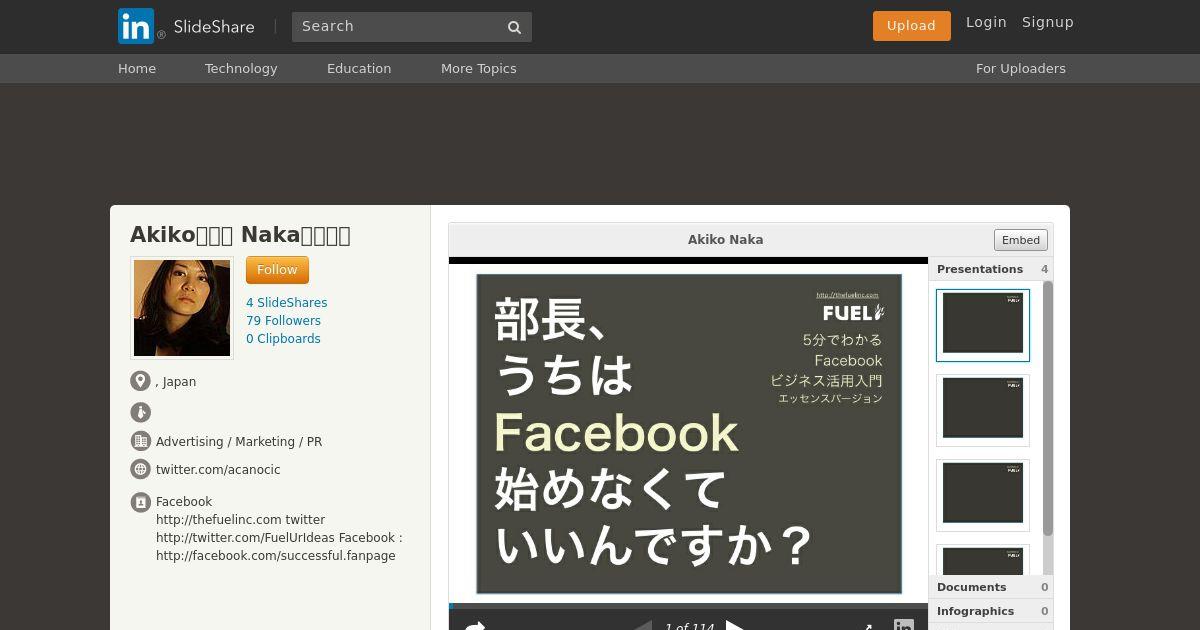Click the ', Japan' location text
The width and height of the screenshot is (1200, 630).
(x=176, y=382)
